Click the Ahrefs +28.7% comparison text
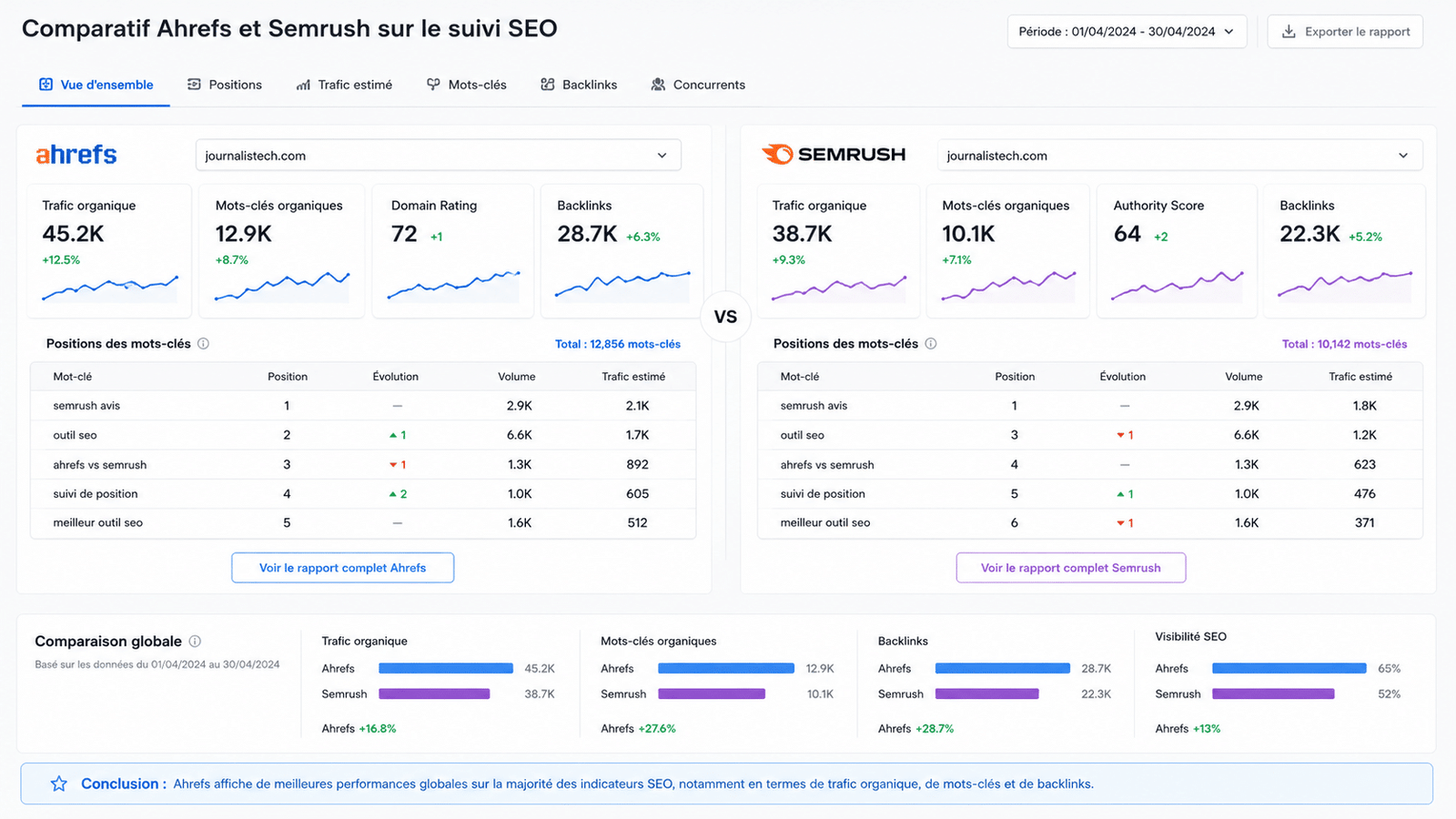This screenshot has height=819, width=1456. (x=915, y=729)
